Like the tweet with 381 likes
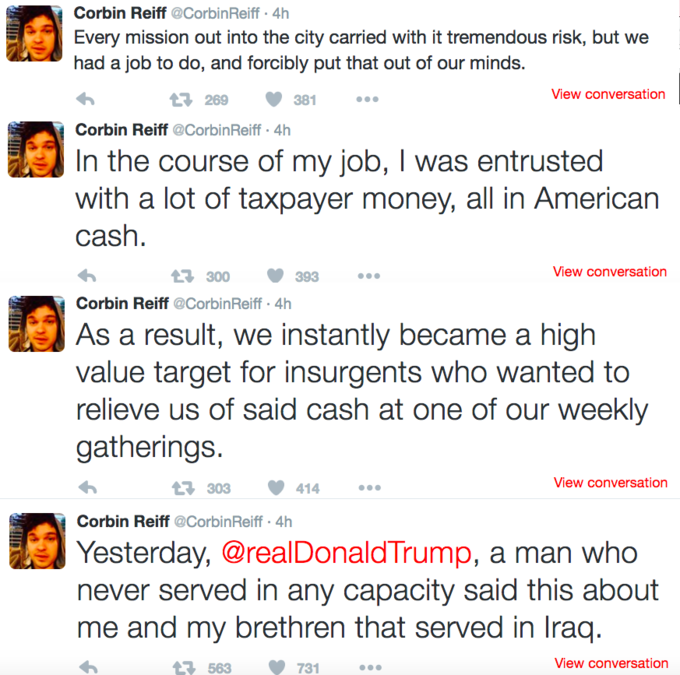This screenshot has width=680, height=675. tap(274, 99)
